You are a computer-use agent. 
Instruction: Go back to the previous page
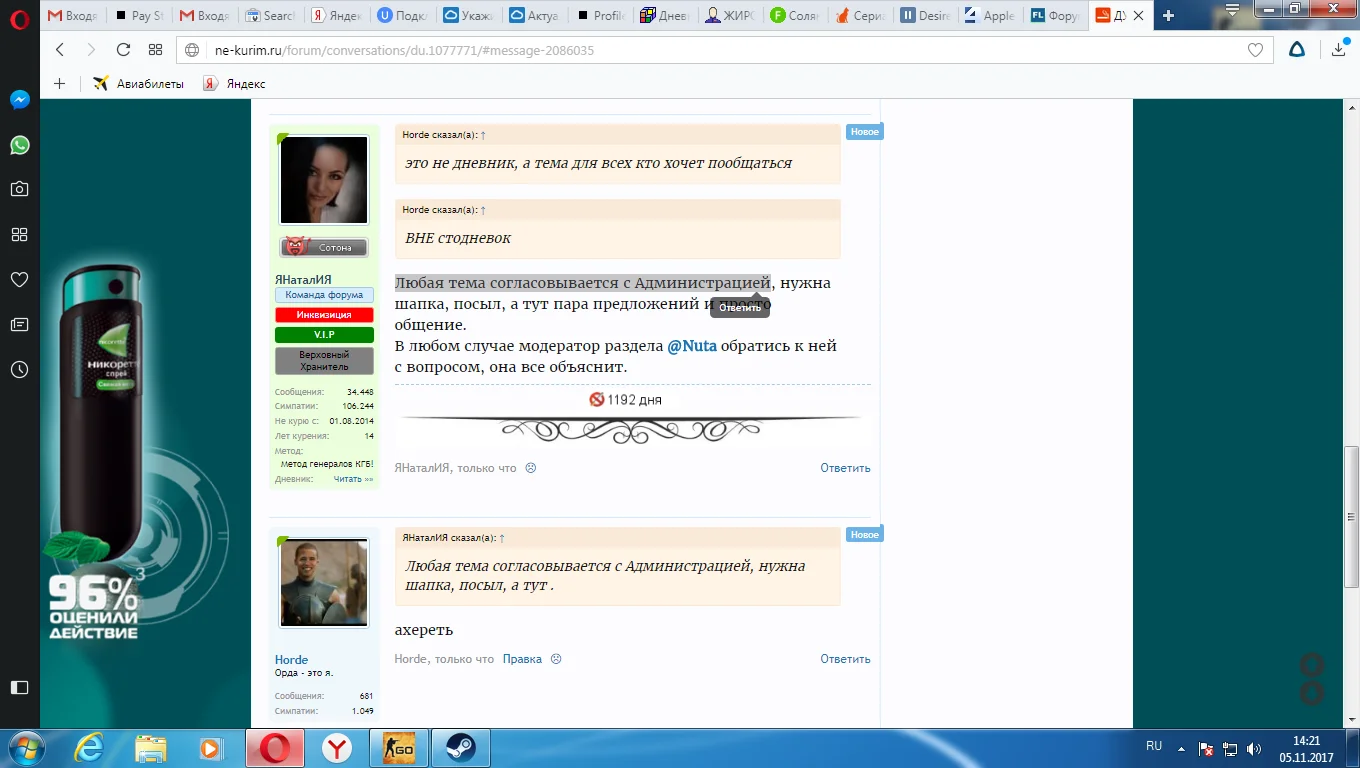point(60,50)
